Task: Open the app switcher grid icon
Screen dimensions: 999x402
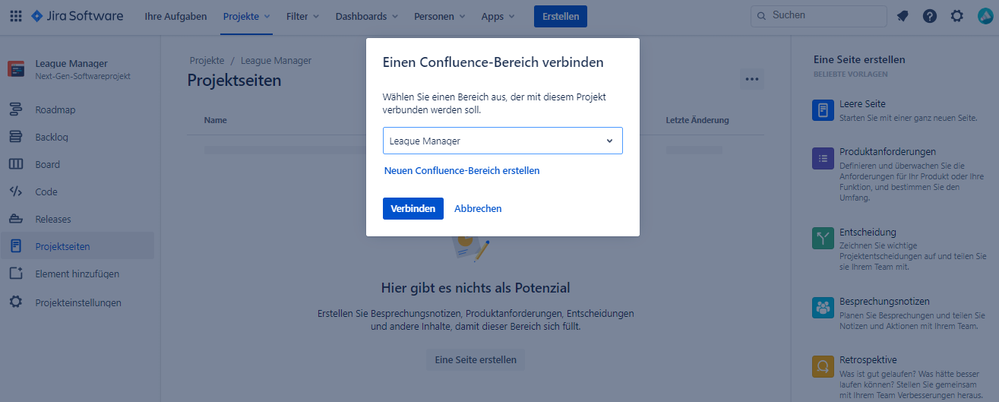Action: (x=16, y=17)
